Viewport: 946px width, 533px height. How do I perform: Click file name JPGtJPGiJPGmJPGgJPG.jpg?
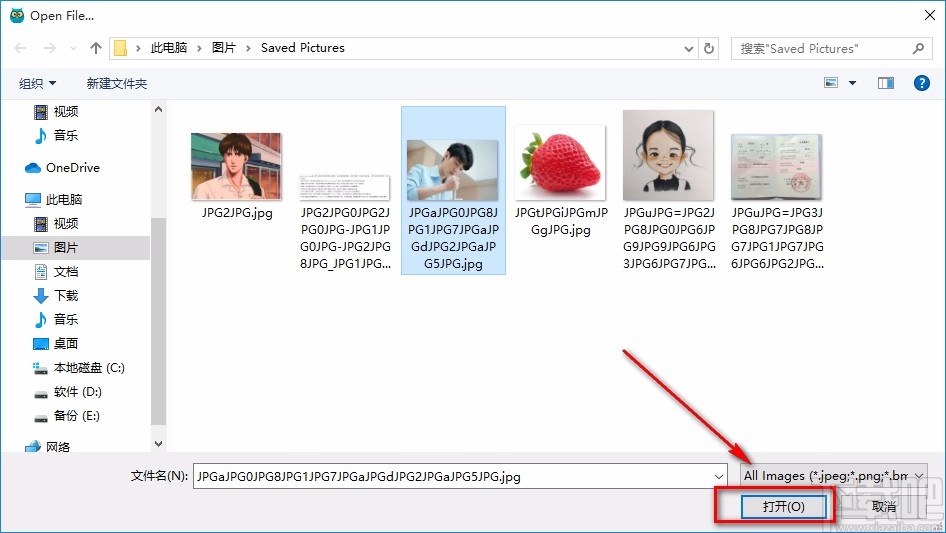561,221
